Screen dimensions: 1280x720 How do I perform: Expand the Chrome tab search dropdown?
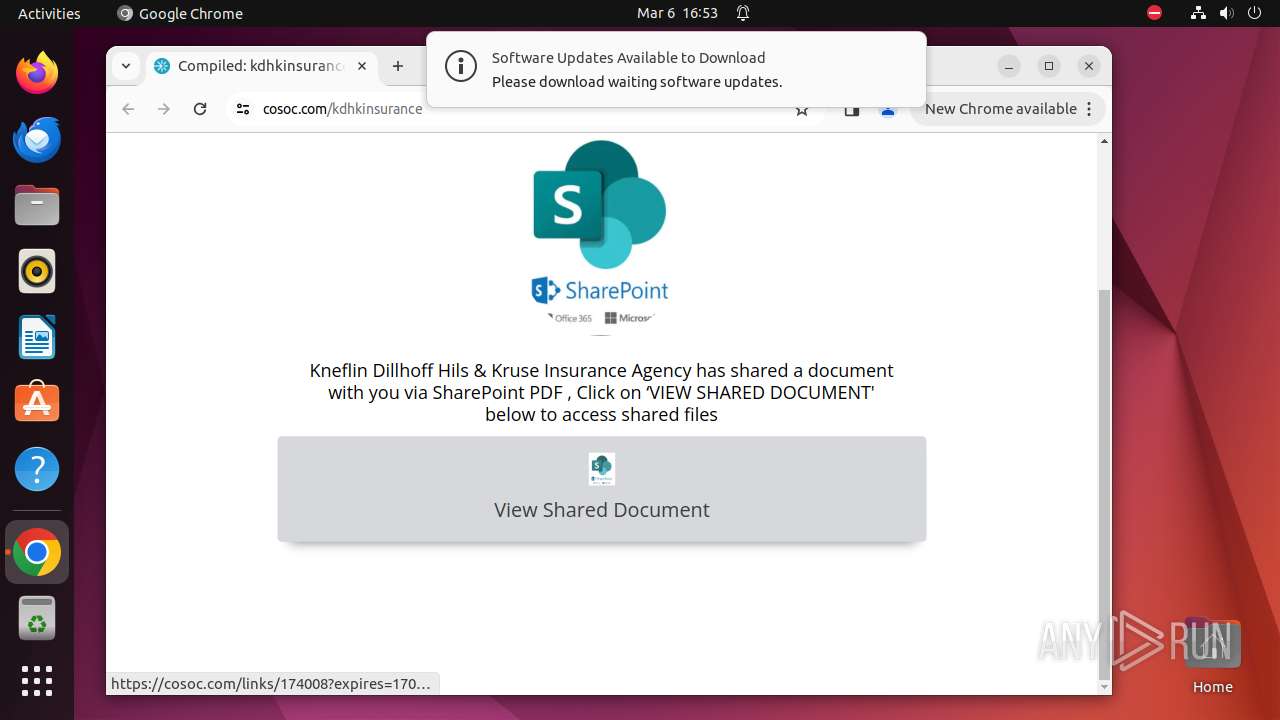click(x=125, y=66)
